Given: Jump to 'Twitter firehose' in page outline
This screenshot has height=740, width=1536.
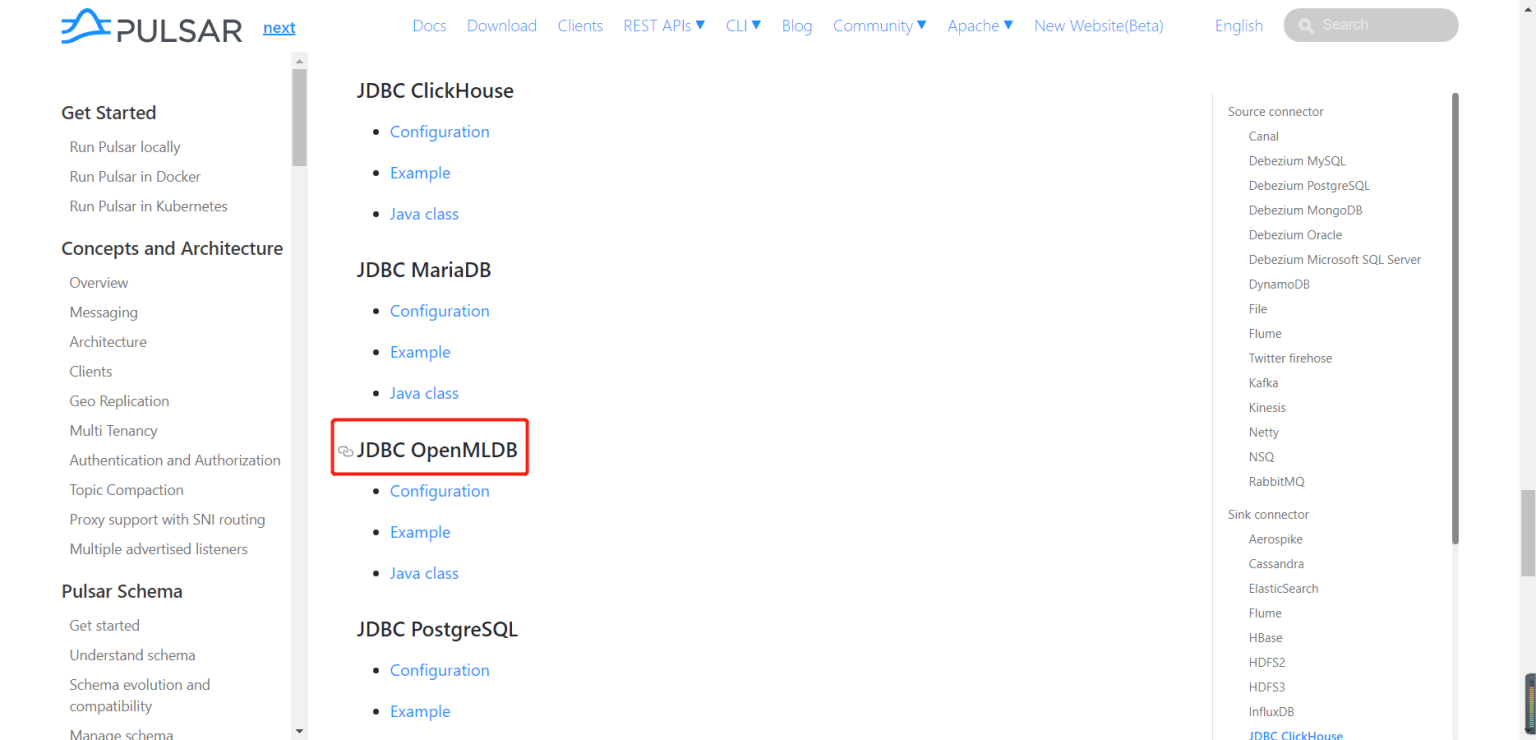Looking at the screenshot, I should pyautogui.click(x=1290, y=358).
